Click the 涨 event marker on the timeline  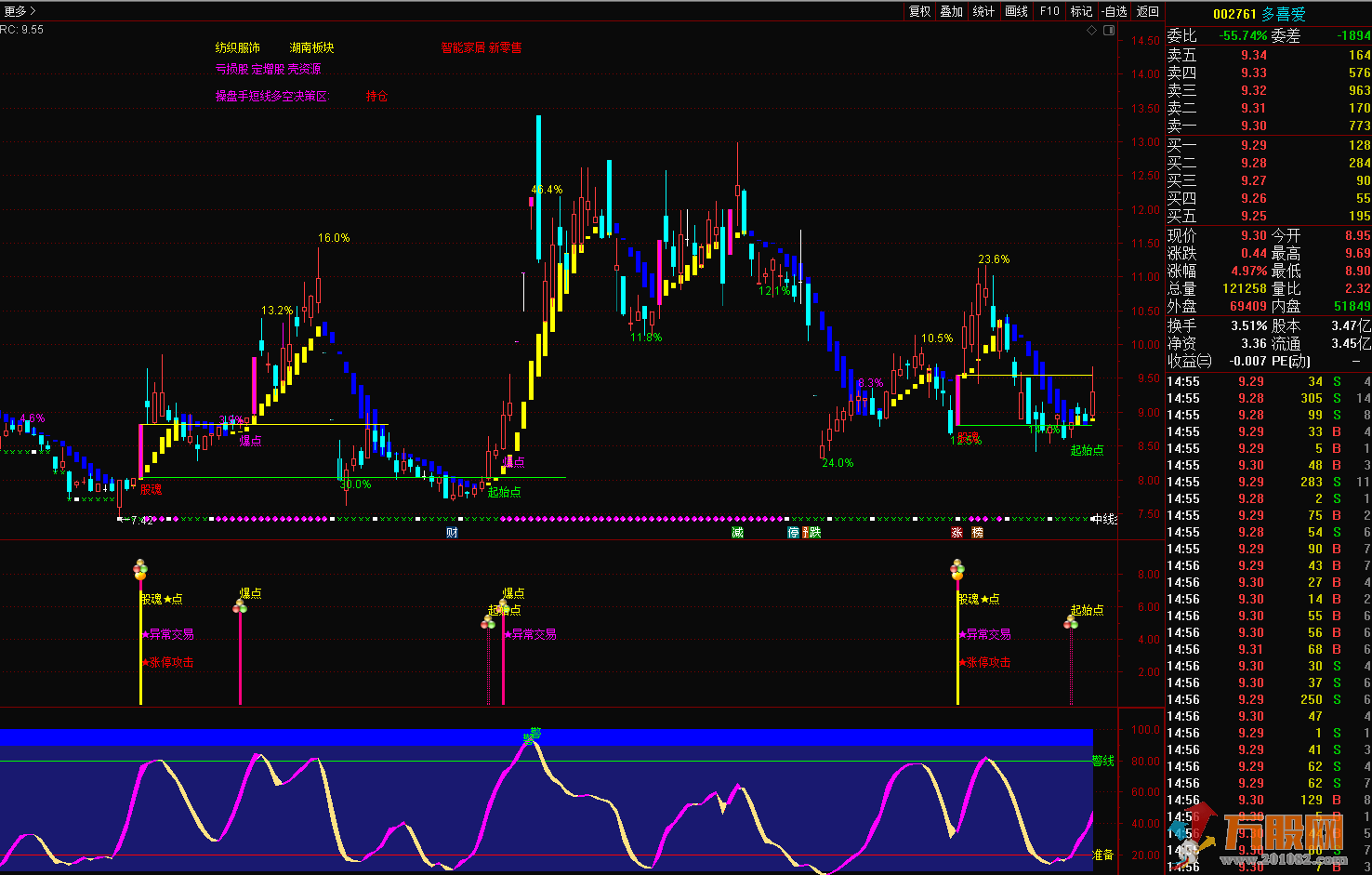tap(956, 533)
